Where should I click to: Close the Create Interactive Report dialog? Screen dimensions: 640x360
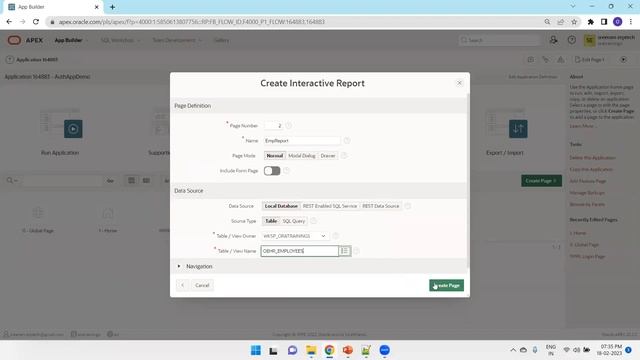pyautogui.click(x=459, y=83)
